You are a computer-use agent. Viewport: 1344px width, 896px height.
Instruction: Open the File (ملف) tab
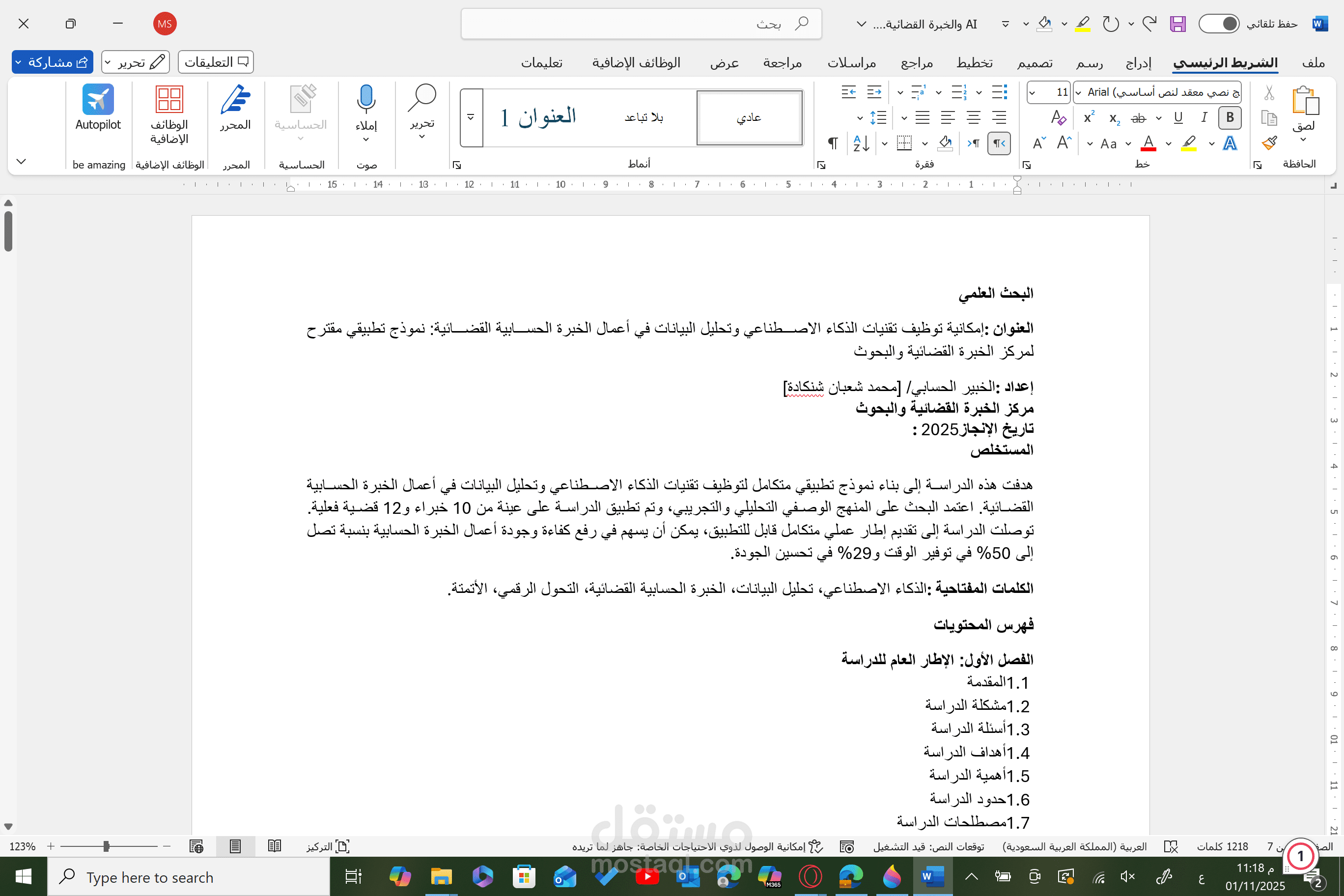pos(1313,62)
